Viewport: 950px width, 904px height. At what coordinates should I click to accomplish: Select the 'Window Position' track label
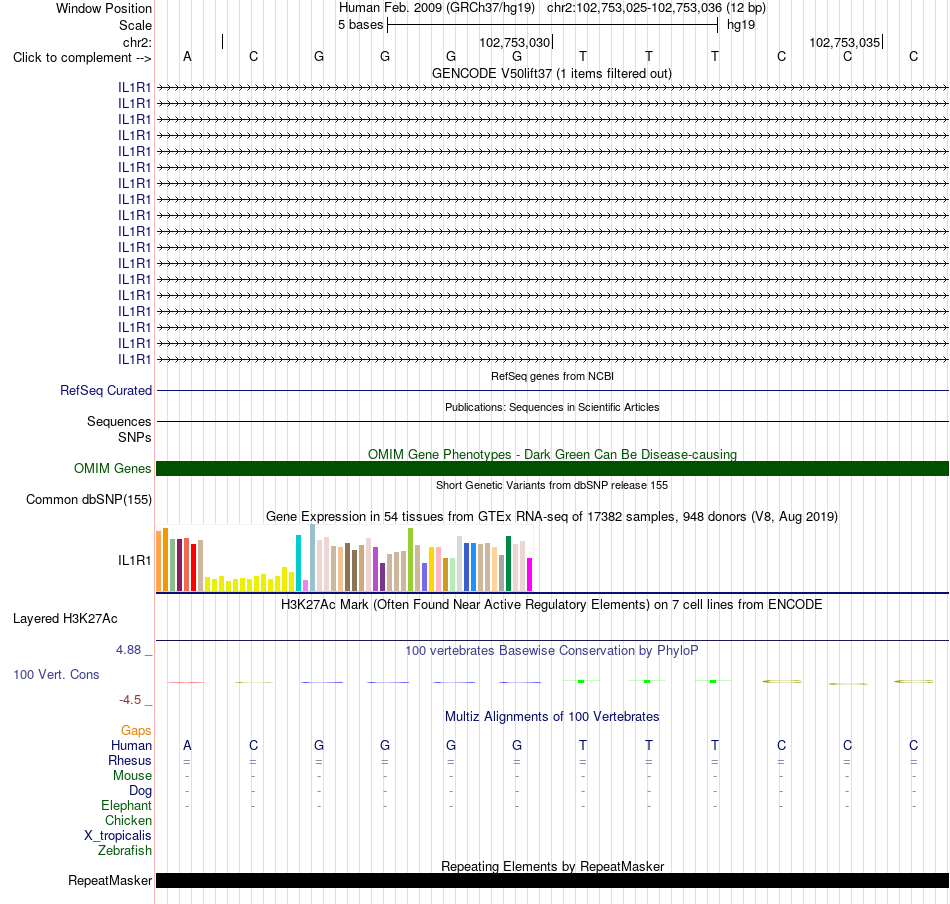[x=104, y=8]
